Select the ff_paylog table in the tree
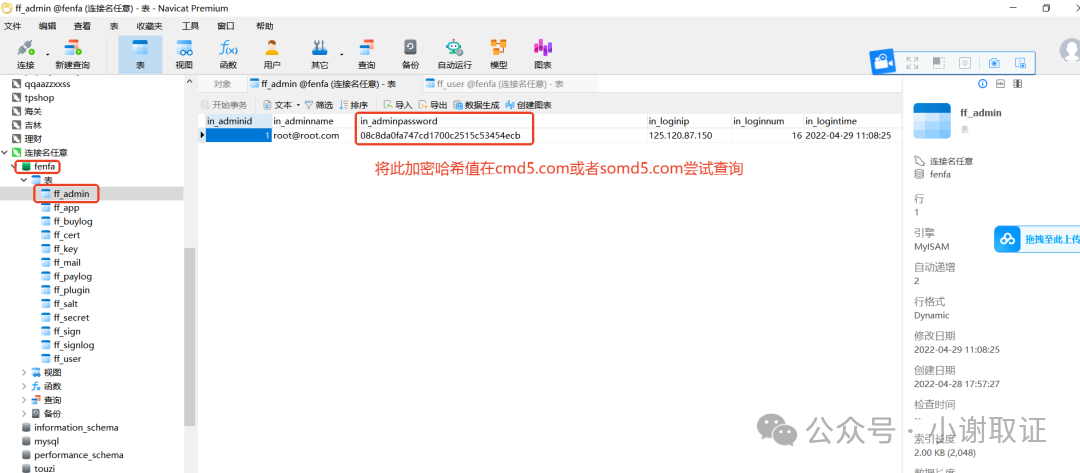Image resolution: width=1080 pixels, height=473 pixels. point(72,276)
